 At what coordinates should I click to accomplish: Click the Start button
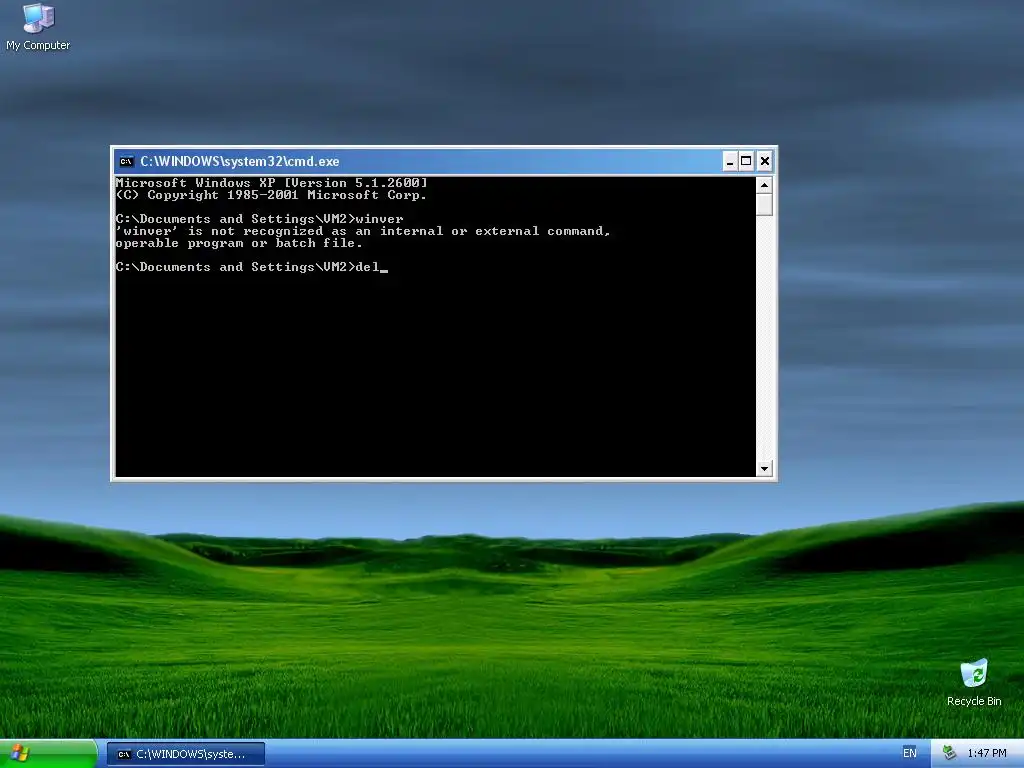(x=48, y=754)
